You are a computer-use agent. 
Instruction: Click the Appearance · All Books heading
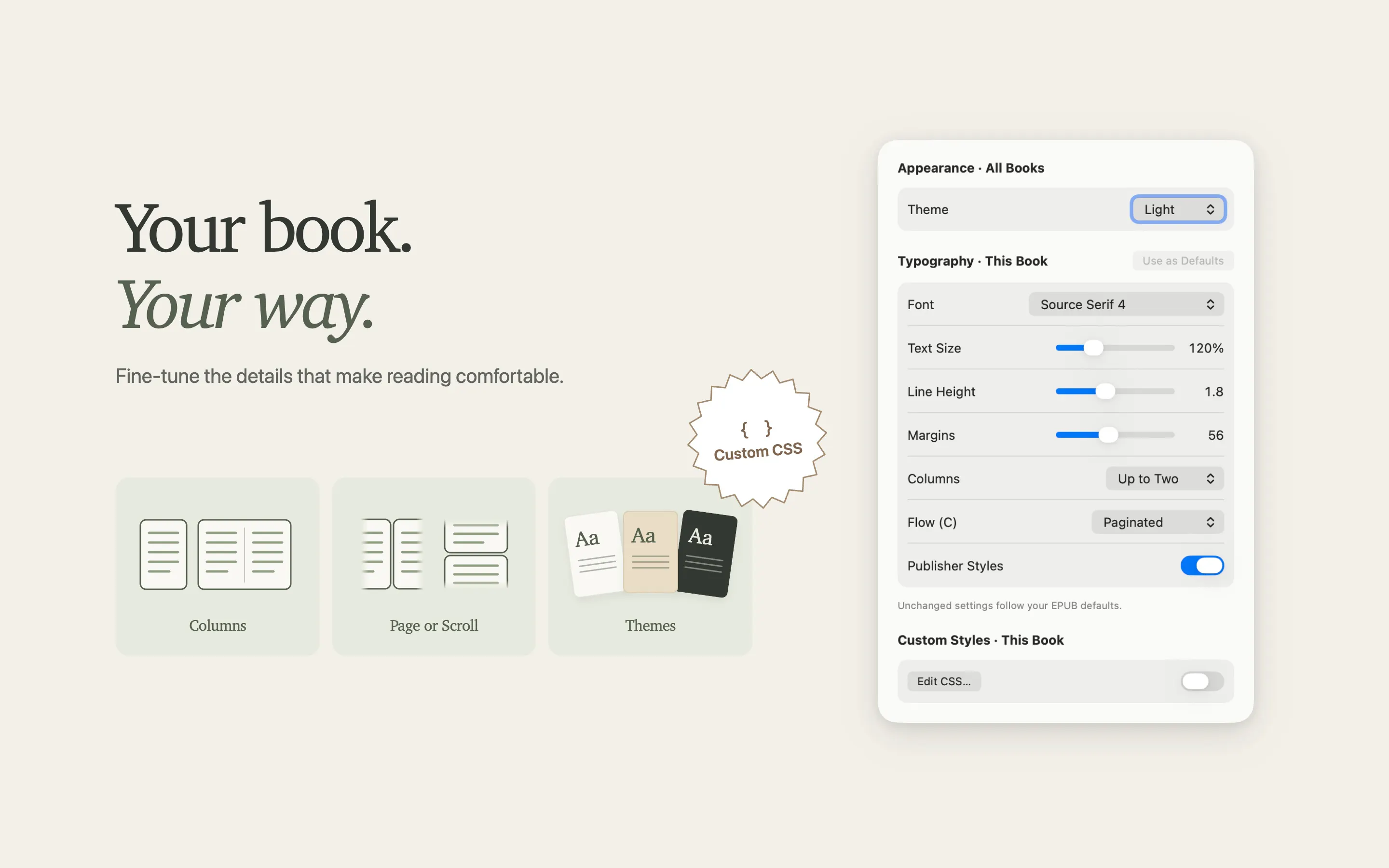click(x=970, y=168)
